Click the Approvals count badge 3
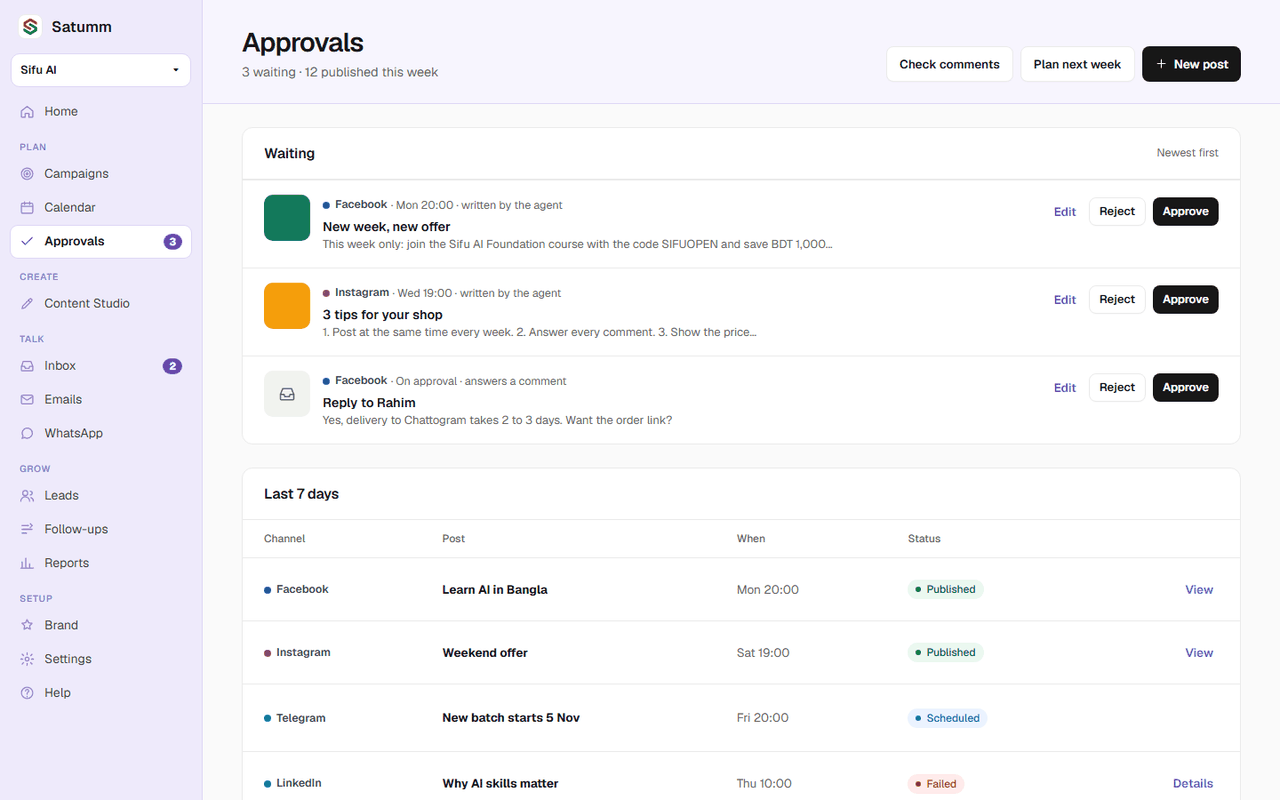Viewport: 1280px width, 800px height. point(172,242)
